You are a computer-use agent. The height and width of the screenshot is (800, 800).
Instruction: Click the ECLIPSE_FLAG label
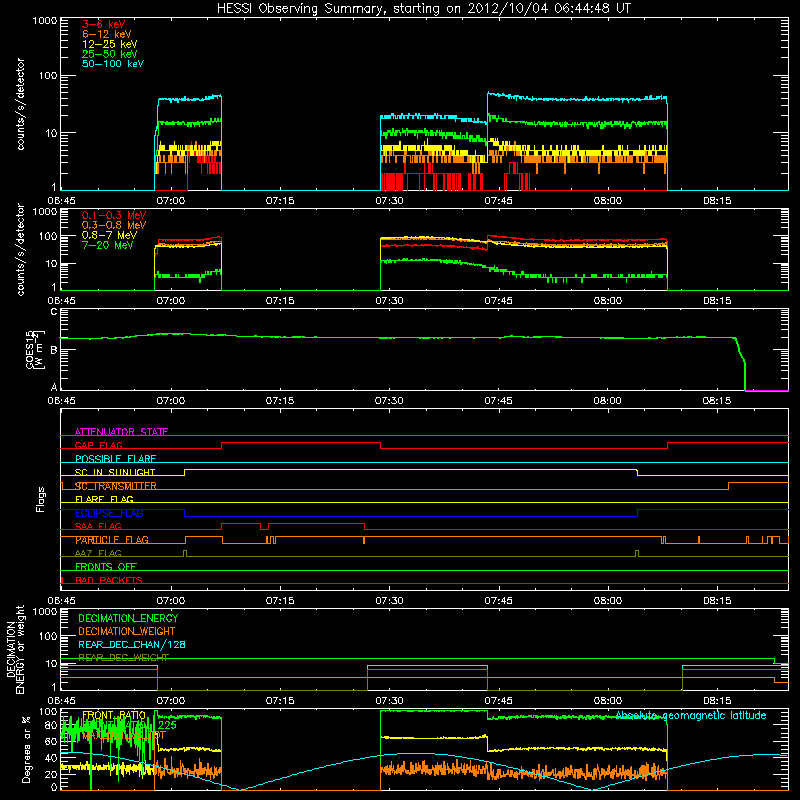(109, 513)
